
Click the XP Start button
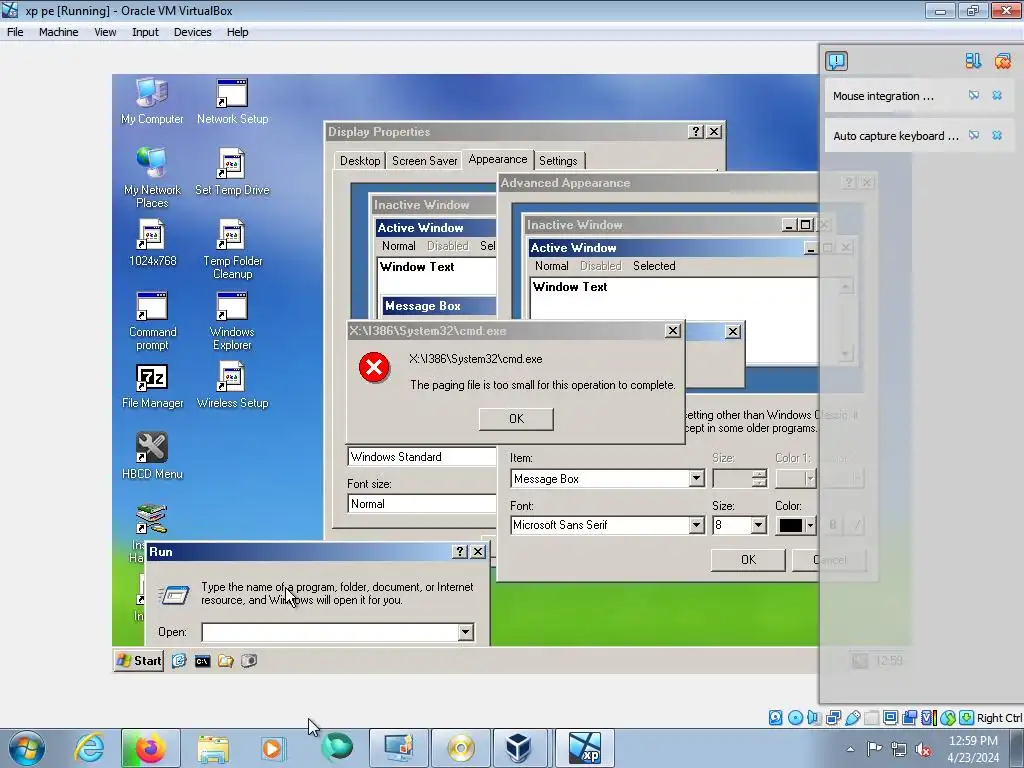(x=138, y=660)
